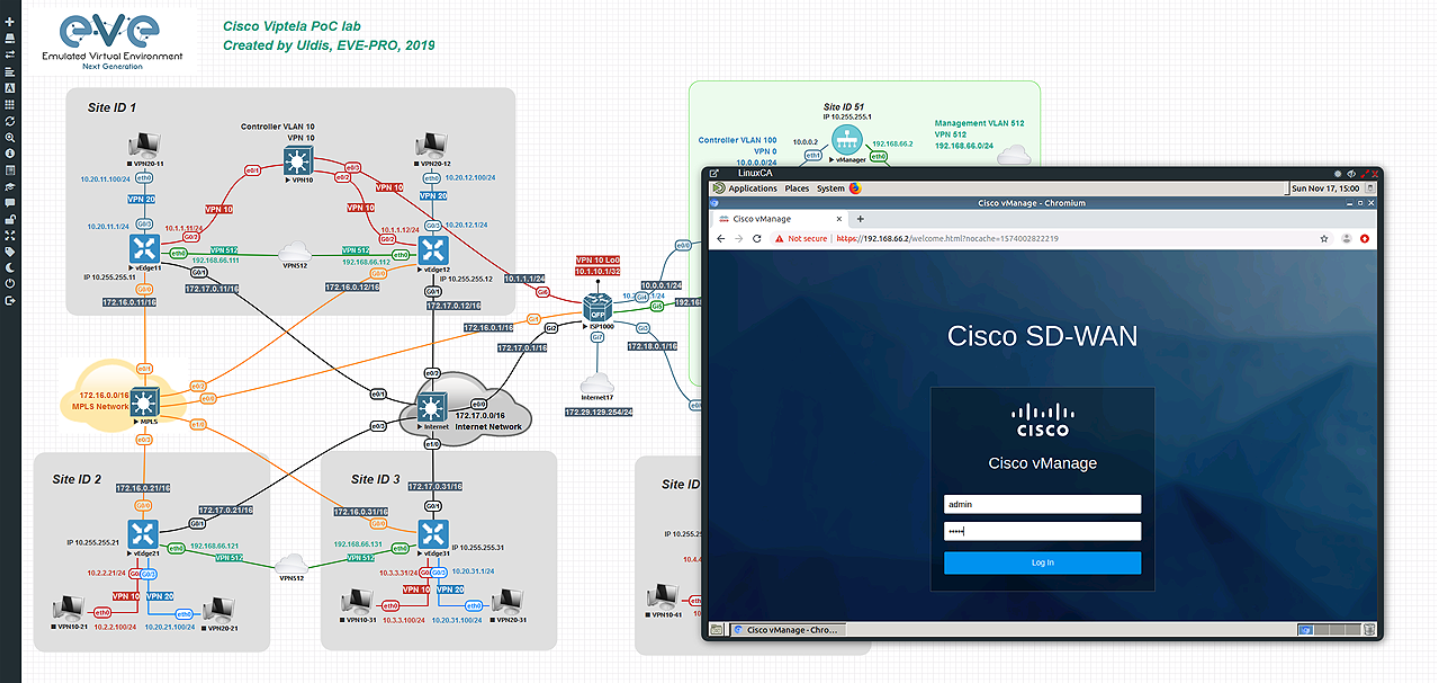Screen dimensions: 1437x683
Task: Click the zoom magnifier sidebar icon
Action: pos(10,137)
